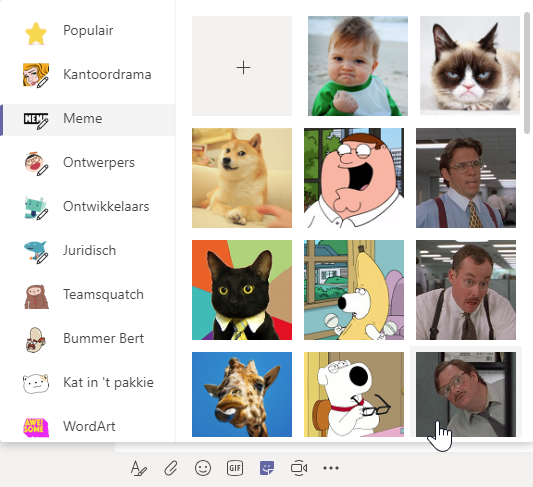
Task: Open the three-dots more options menu
Action: click(x=331, y=468)
